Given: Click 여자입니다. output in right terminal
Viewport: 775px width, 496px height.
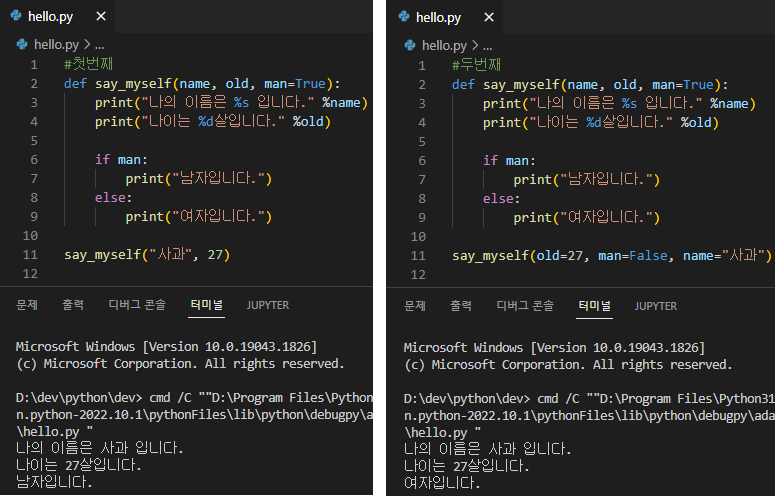Looking at the screenshot, I should (x=442, y=482).
